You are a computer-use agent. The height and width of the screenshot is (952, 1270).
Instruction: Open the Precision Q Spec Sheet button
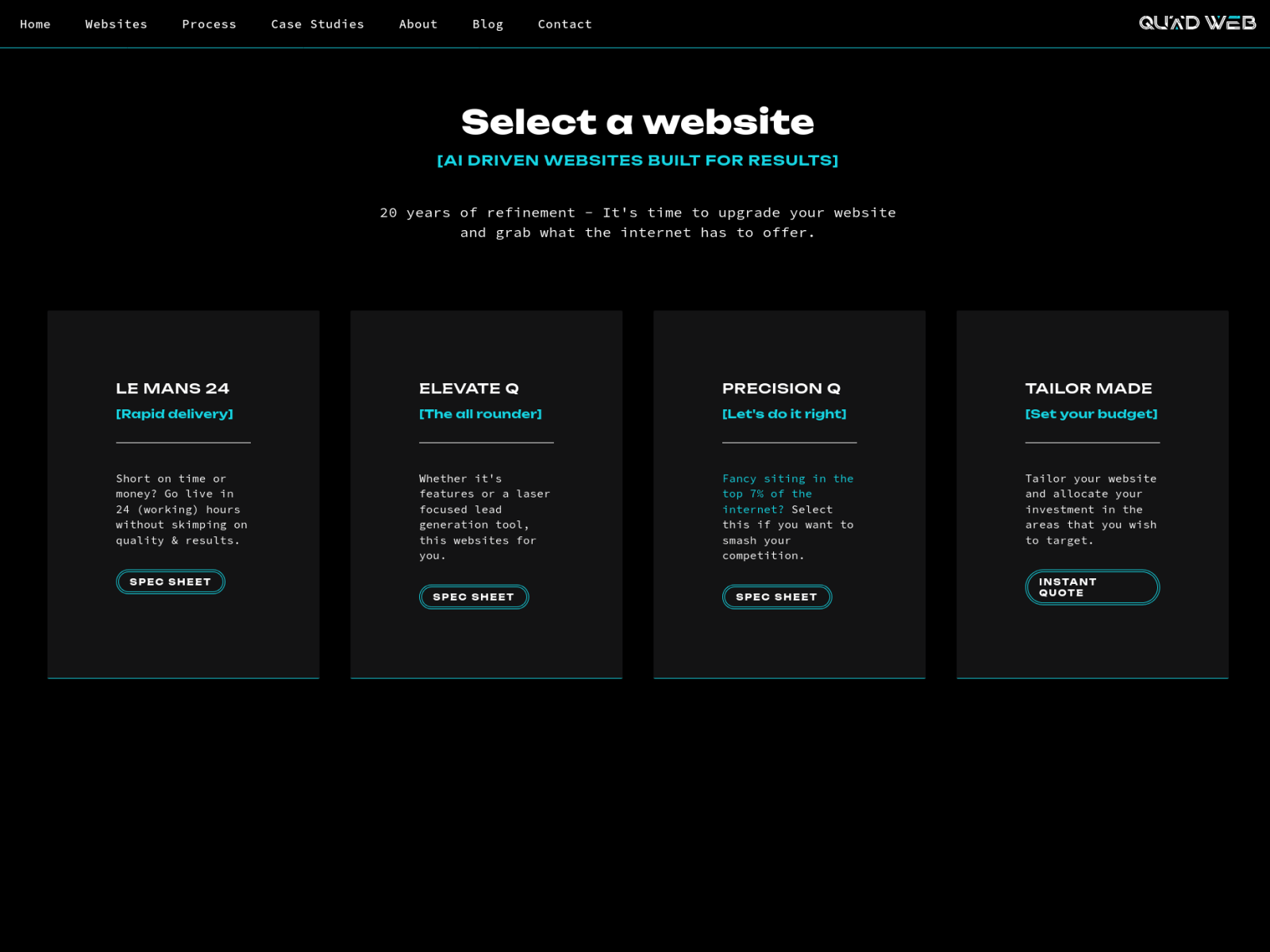coord(777,597)
